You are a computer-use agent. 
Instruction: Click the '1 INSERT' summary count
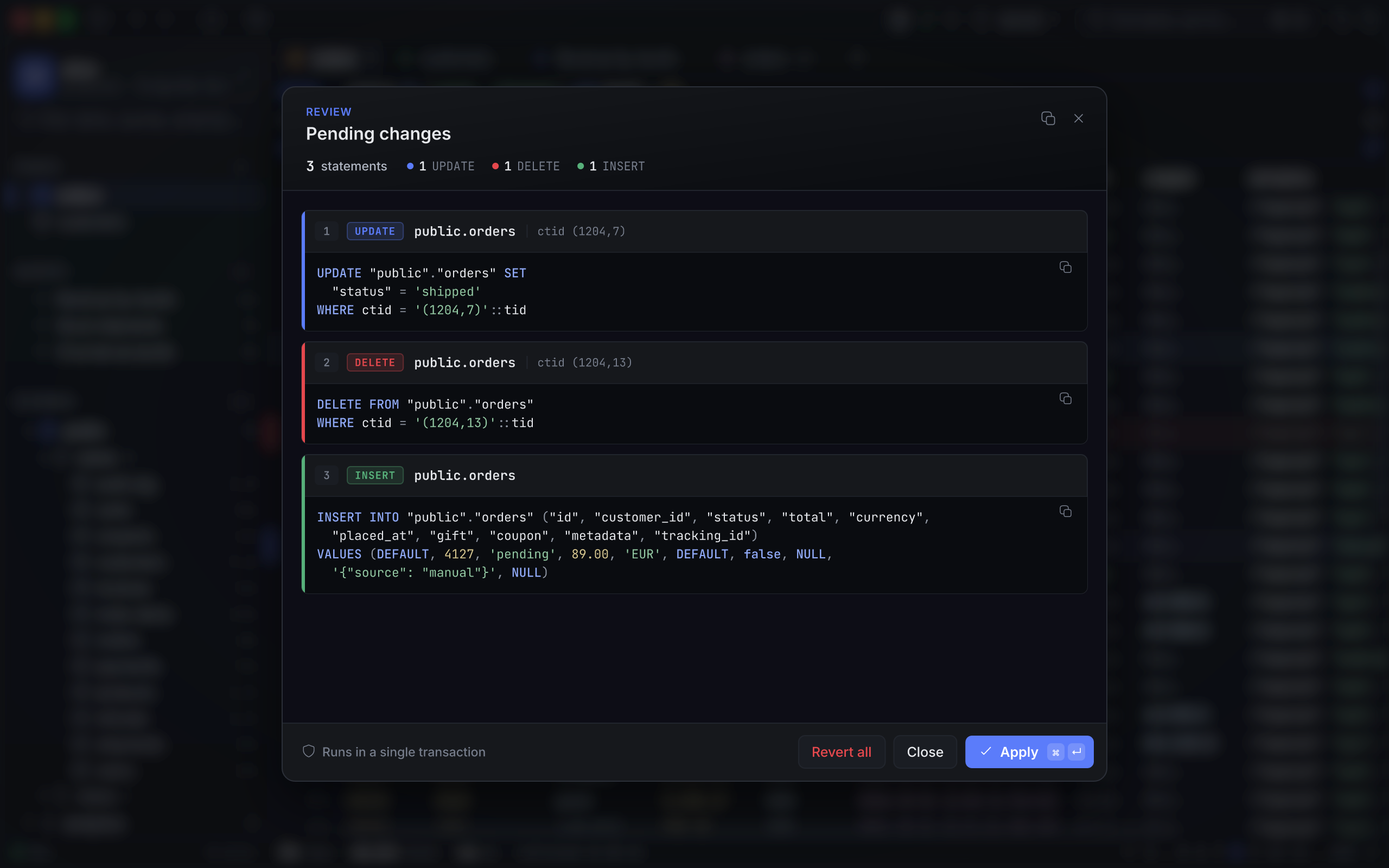(x=611, y=167)
